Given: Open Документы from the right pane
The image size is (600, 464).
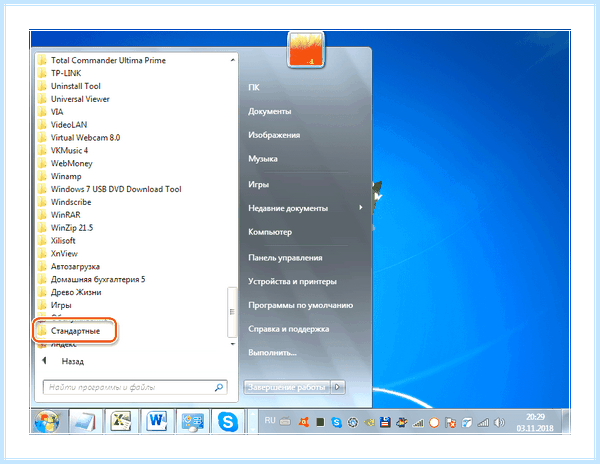Looking at the screenshot, I should [269, 111].
